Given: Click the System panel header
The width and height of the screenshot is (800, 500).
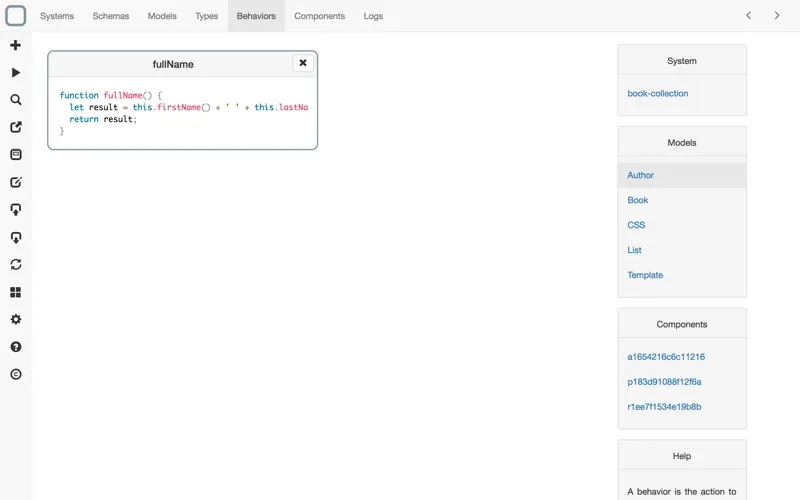Looking at the screenshot, I should point(682,61).
